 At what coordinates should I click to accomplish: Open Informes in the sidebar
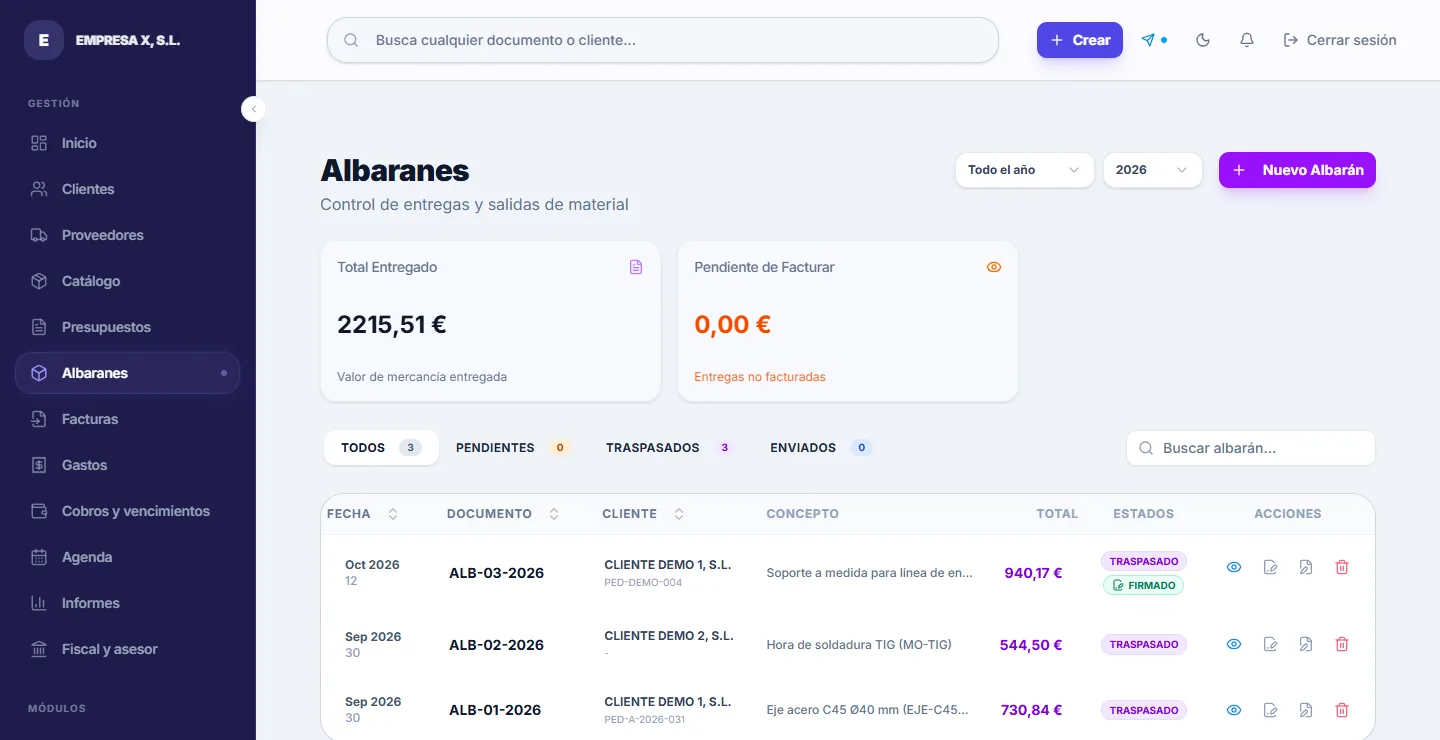127,603
